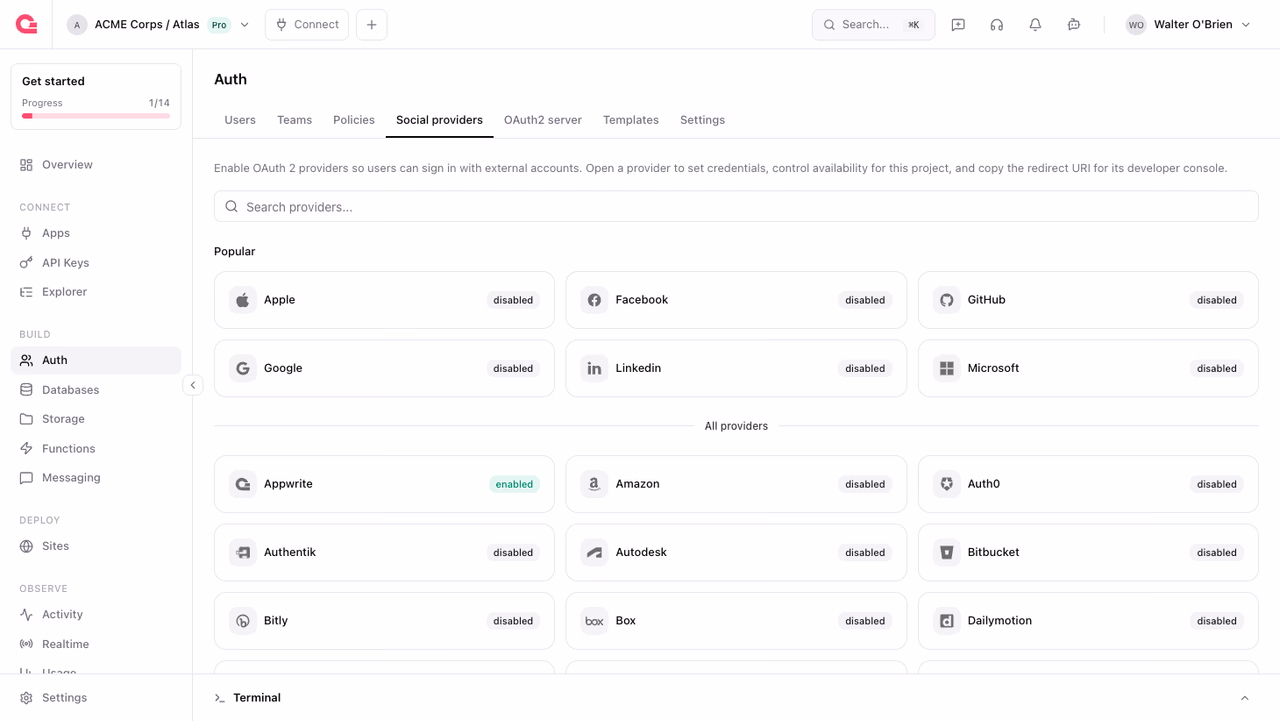Click the Apple provider logo icon

click(243, 300)
